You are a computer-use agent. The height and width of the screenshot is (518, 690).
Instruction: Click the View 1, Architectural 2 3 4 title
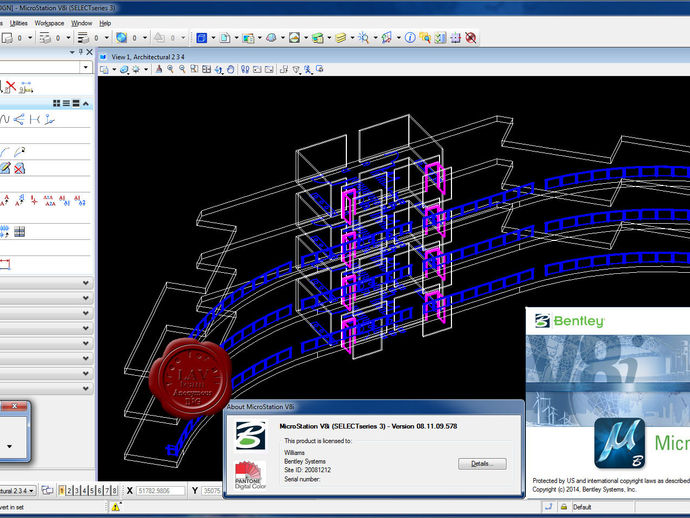(148, 57)
